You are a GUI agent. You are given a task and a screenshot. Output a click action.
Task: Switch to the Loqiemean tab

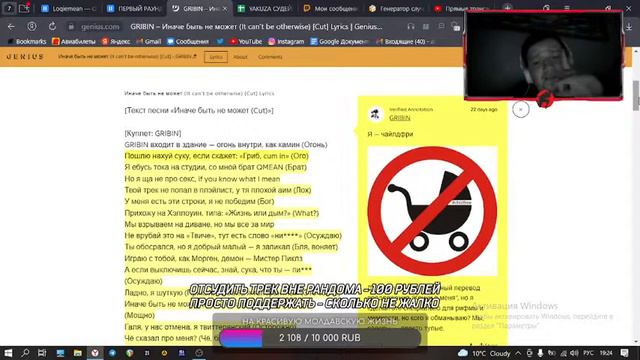[69, 9]
